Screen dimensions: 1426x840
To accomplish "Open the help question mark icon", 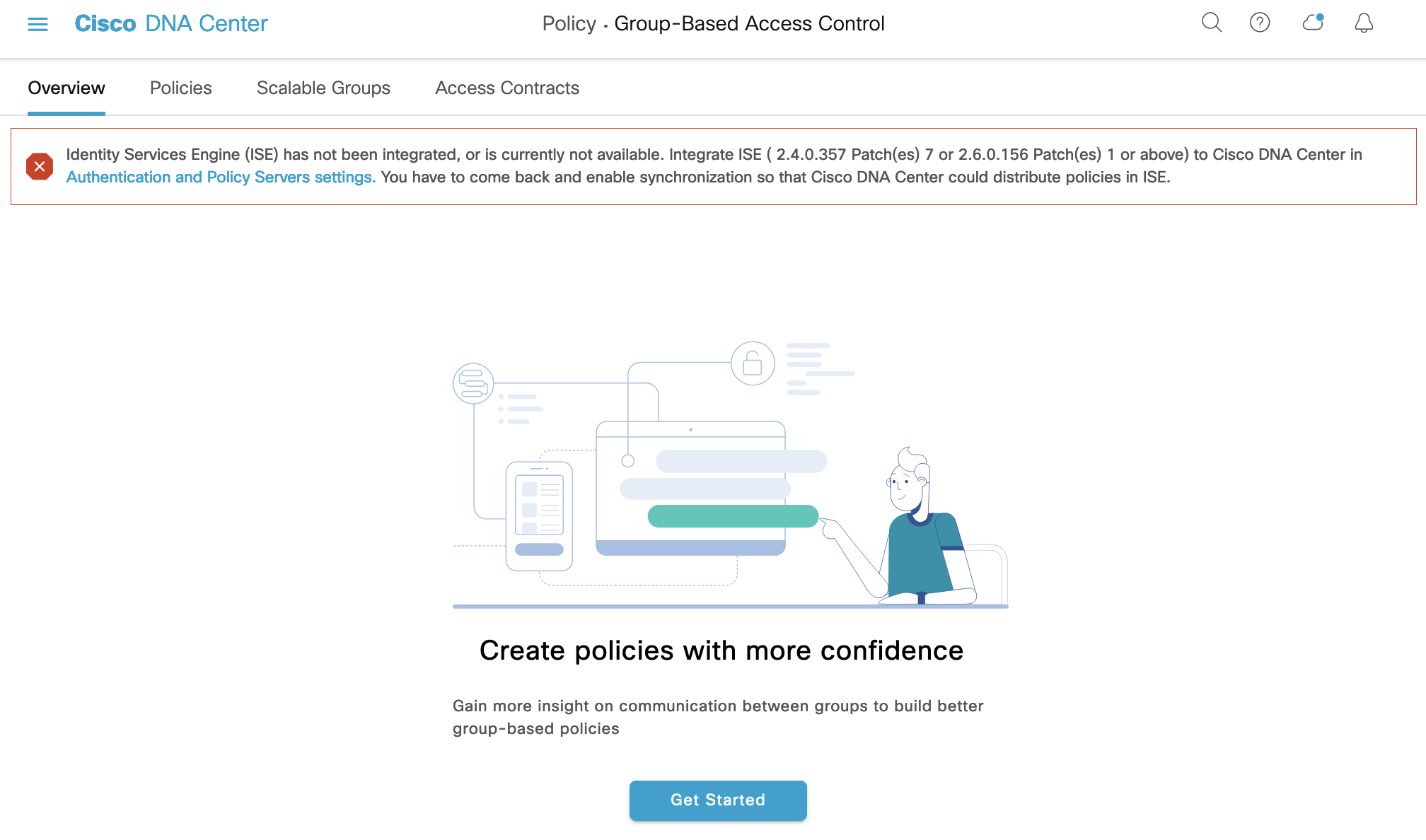I will pos(1260,23).
